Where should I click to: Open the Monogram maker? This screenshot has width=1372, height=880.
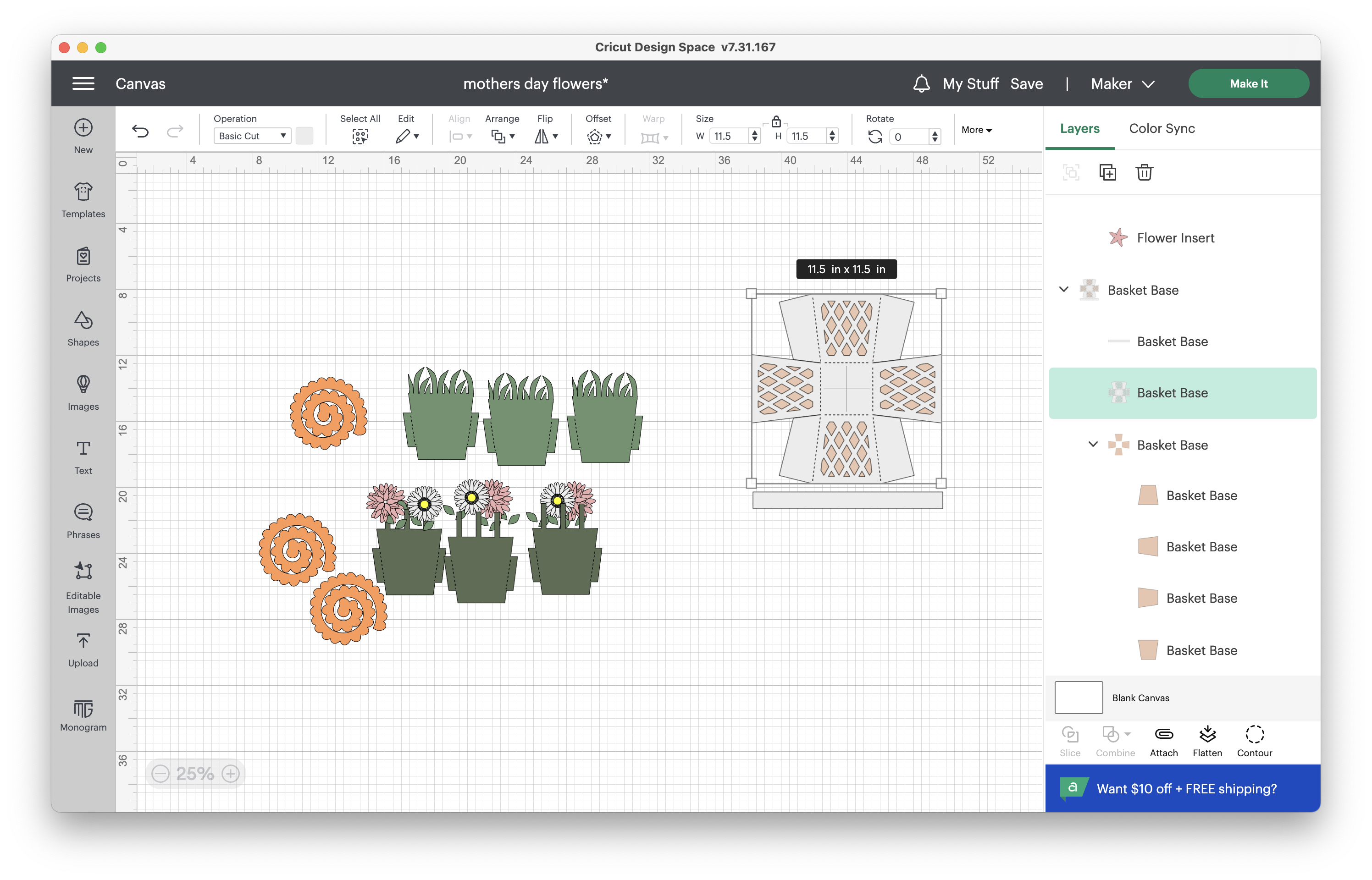[83, 714]
